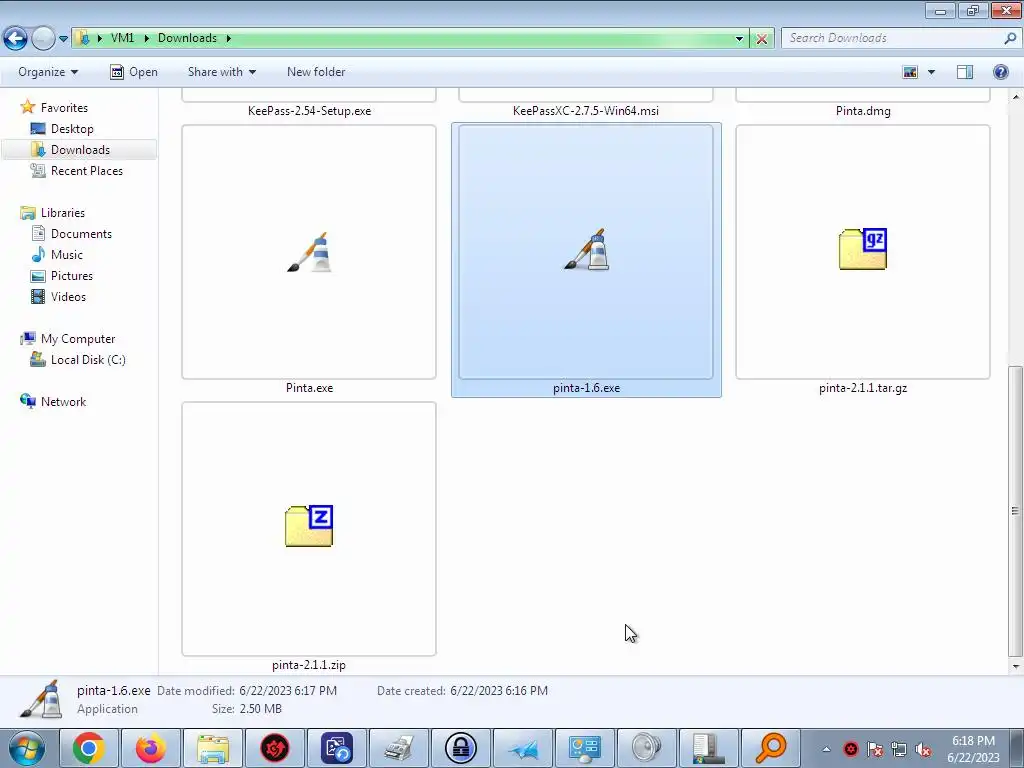Click the vertical scrollbar thumb

1015,511
